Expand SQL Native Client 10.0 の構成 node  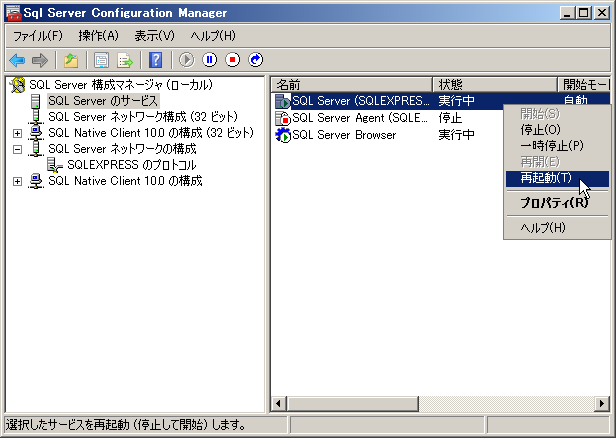tap(17, 181)
